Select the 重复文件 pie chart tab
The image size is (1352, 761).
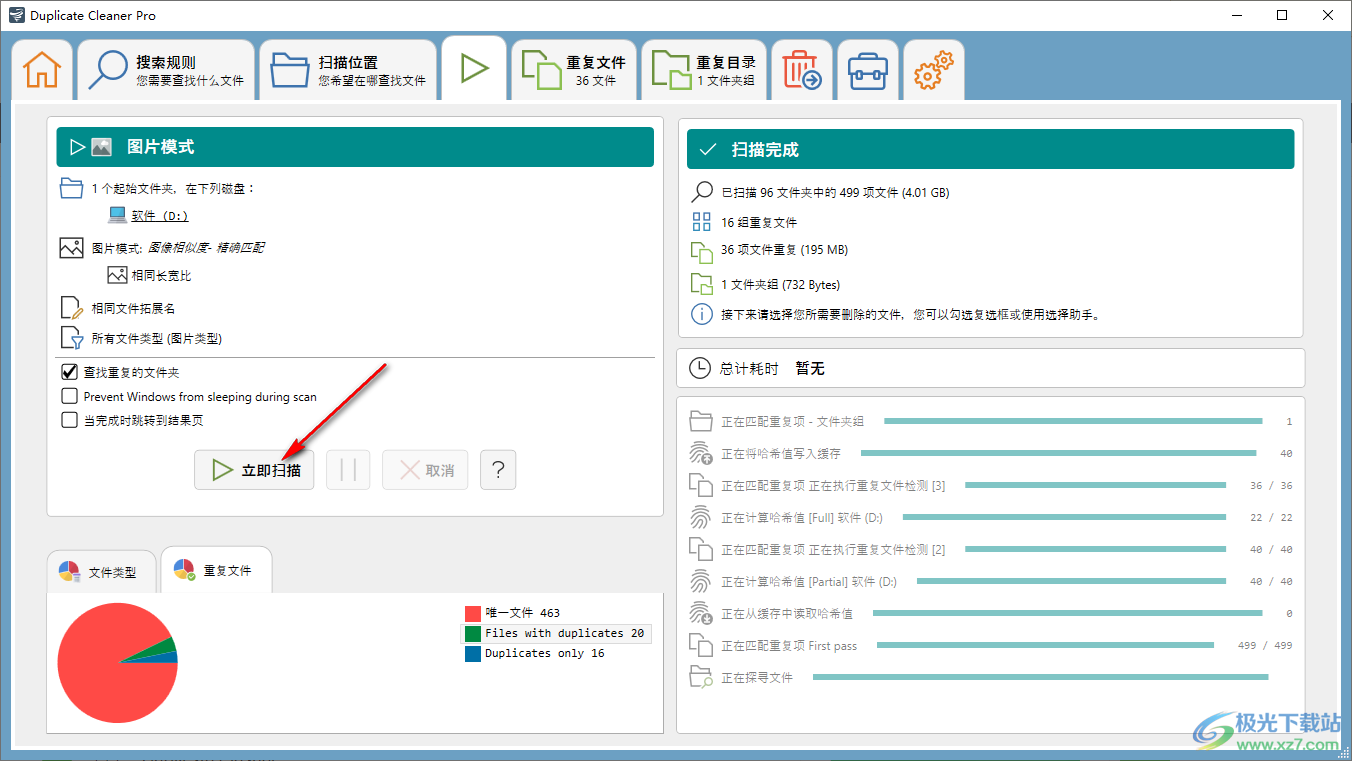click(x=216, y=570)
